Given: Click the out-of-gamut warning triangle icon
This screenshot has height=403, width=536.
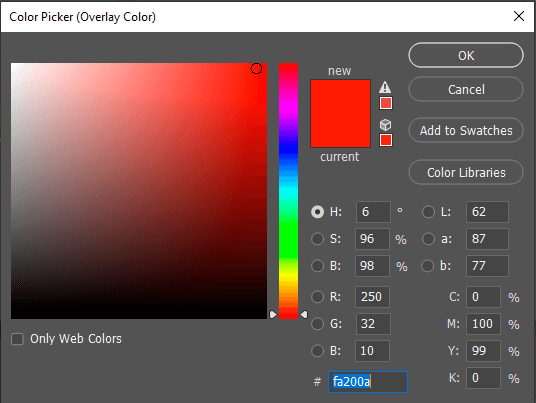Looking at the screenshot, I should [x=385, y=87].
